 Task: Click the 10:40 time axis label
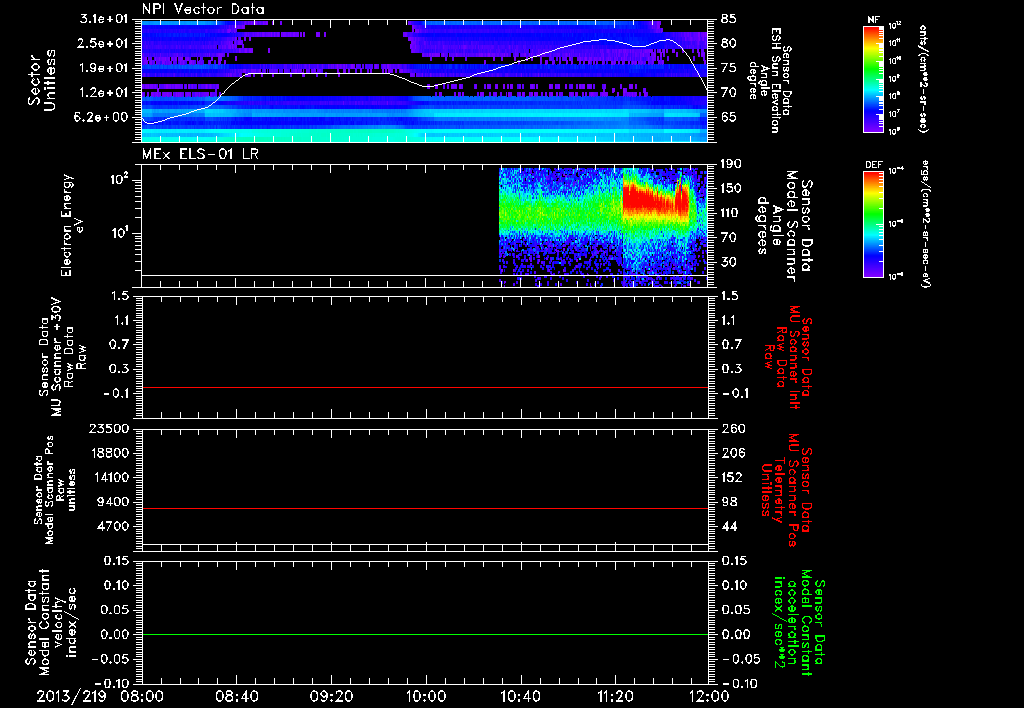tap(520, 696)
